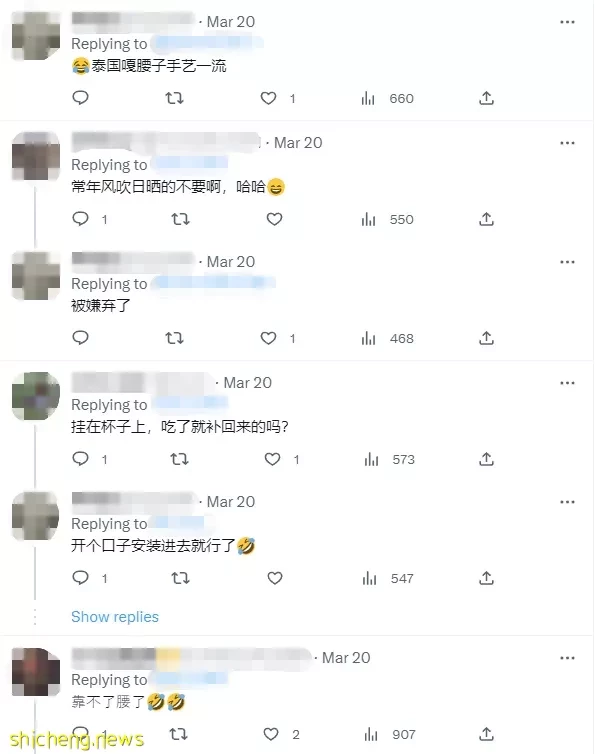
Task: Like the tweet with 547 views
Action: click(275, 578)
